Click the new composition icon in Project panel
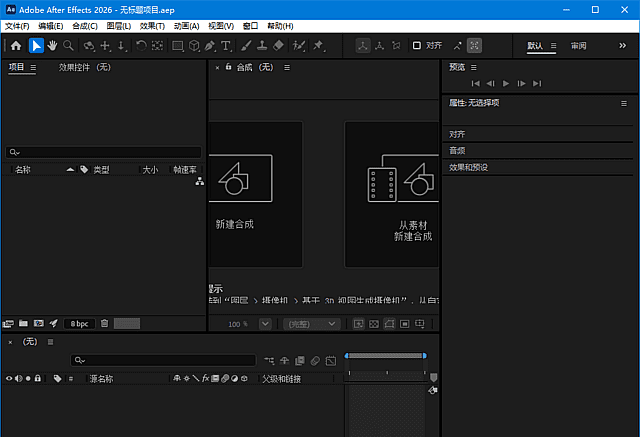Screen dimensions: 640x437 [x=39, y=324]
